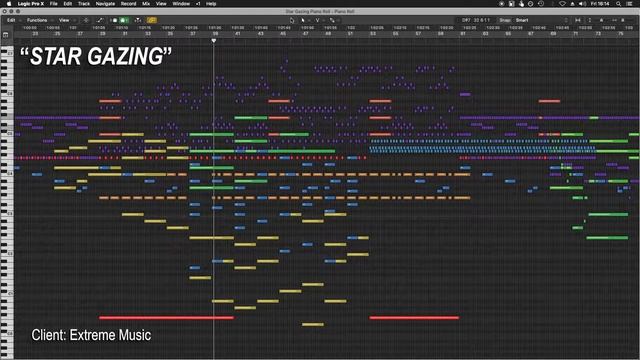Click the playhead marker in the ruler

tap(214, 41)
